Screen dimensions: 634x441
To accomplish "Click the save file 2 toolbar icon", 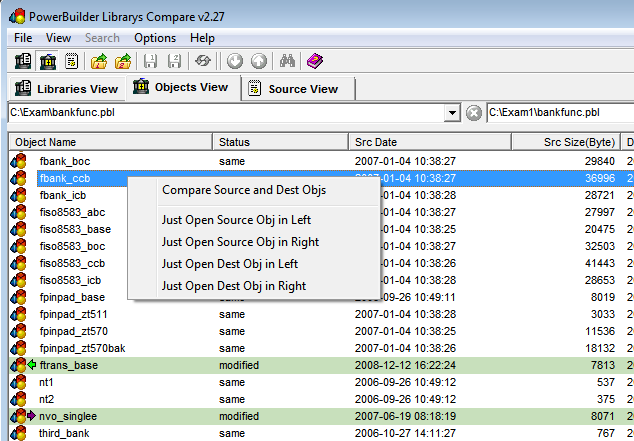I will [174, 61].
